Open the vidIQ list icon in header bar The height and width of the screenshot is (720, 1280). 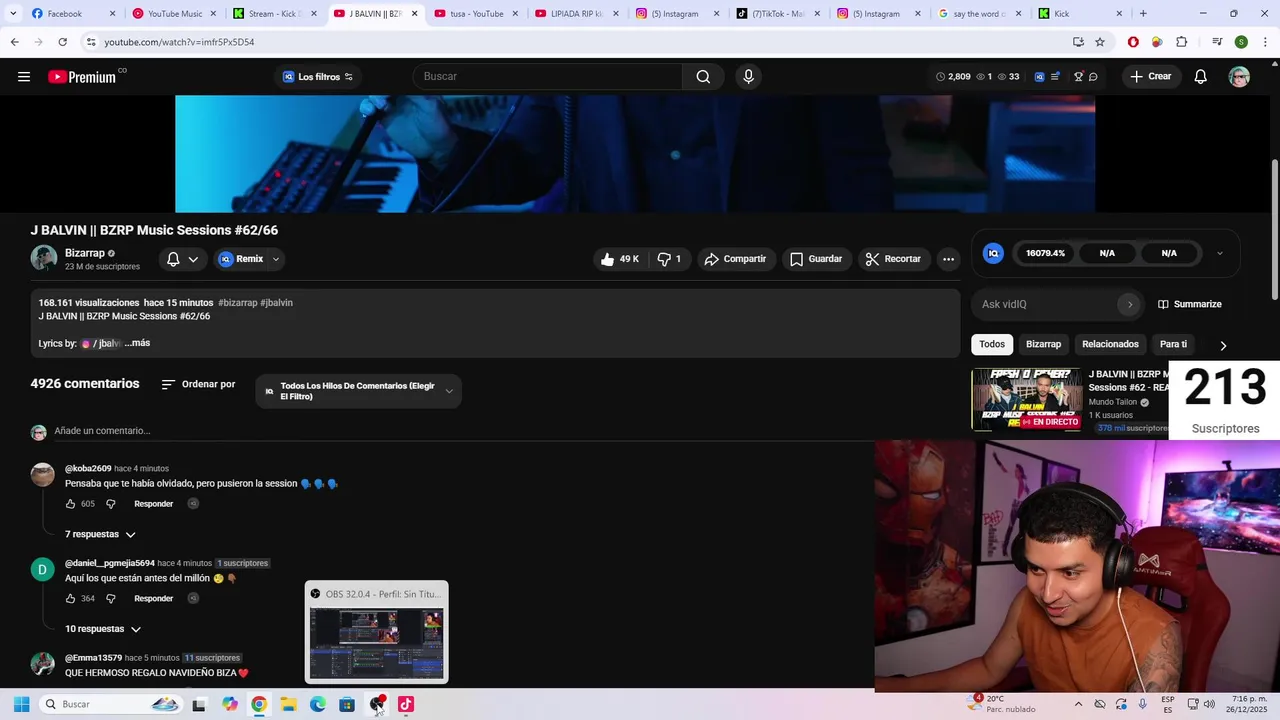[1055, 77]
